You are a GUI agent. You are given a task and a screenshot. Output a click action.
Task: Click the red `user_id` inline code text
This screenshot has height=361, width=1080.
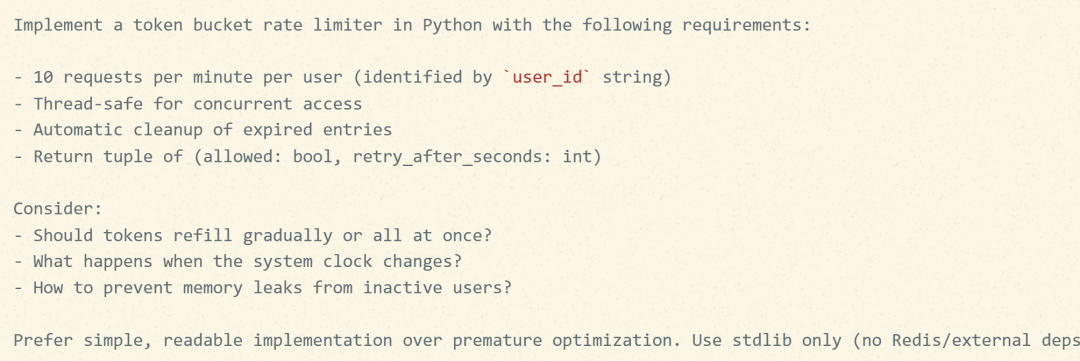(548, 77)
